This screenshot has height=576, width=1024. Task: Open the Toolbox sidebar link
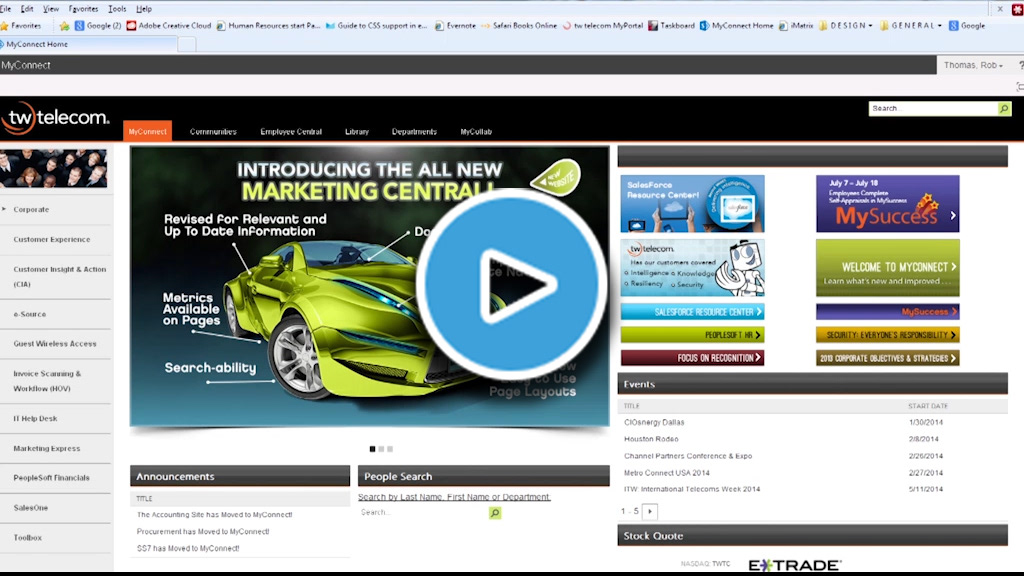coord(27,538)
